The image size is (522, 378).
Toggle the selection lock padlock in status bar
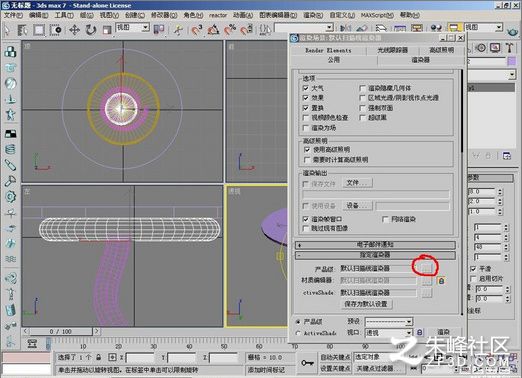click(x=98, y=357)
